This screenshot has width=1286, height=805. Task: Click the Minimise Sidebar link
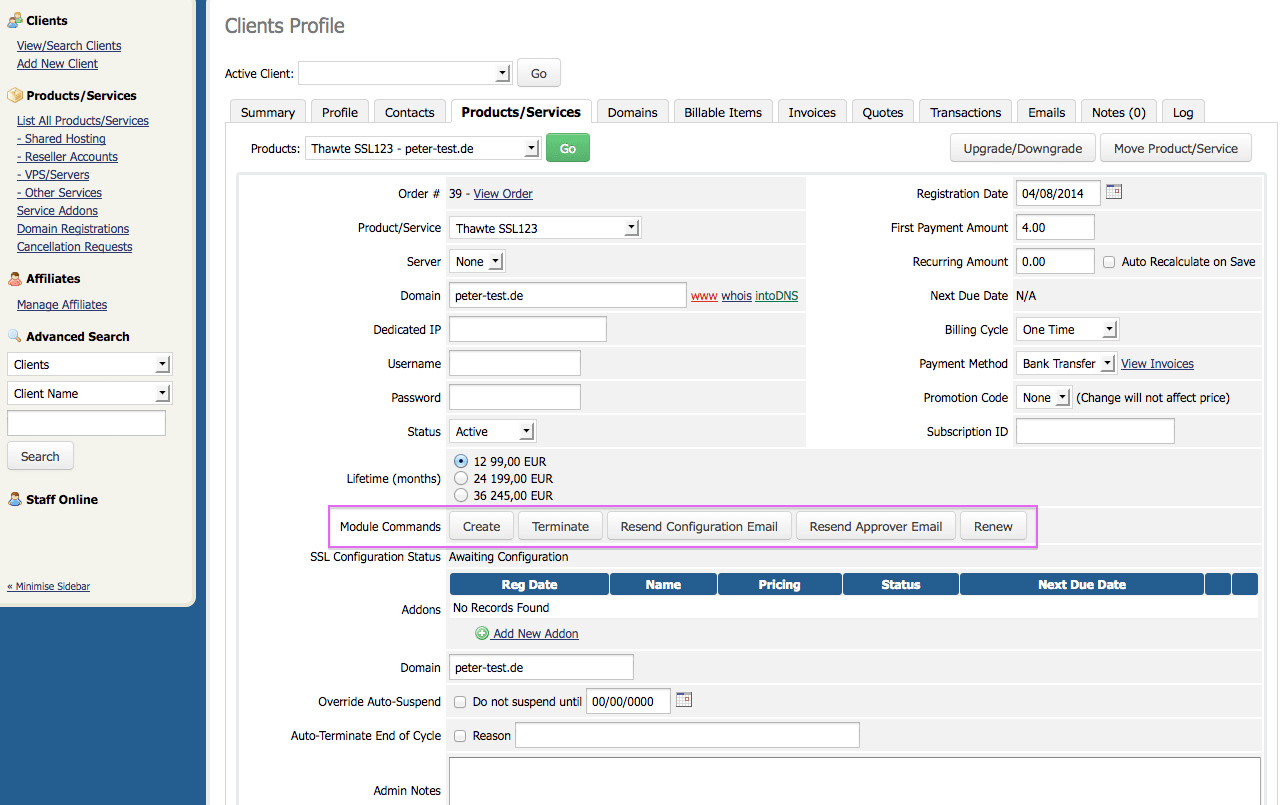click(48, 587)
